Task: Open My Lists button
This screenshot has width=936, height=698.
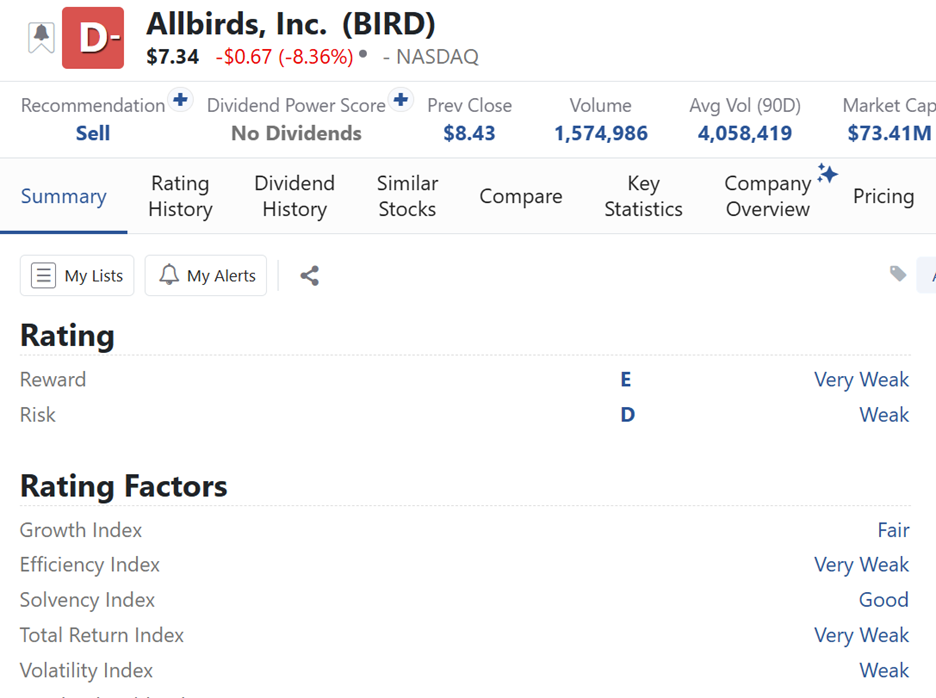Action: click(x=77, y=276)
